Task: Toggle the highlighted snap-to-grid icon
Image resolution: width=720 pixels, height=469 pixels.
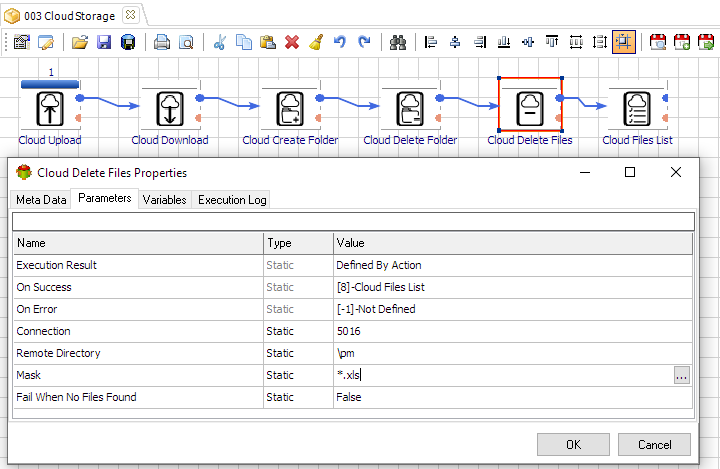Action: click(624, 42)
